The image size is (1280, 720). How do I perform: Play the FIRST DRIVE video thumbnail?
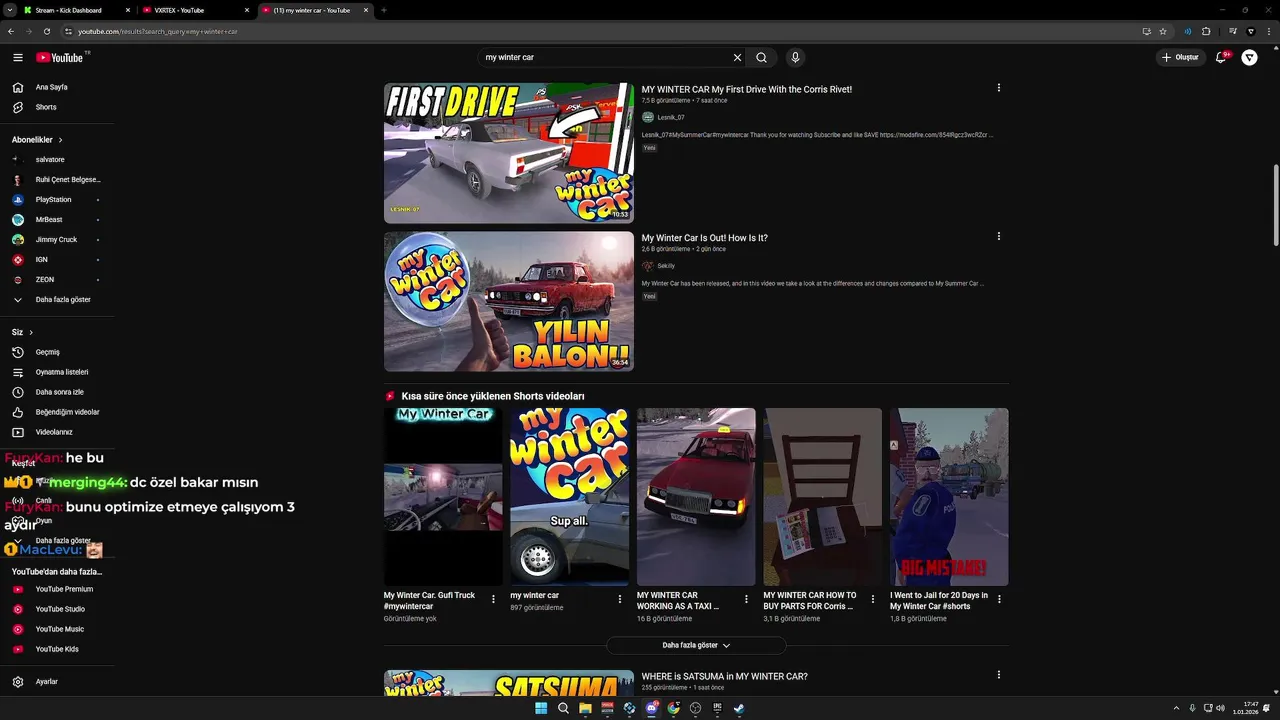(x=509, y=153)
